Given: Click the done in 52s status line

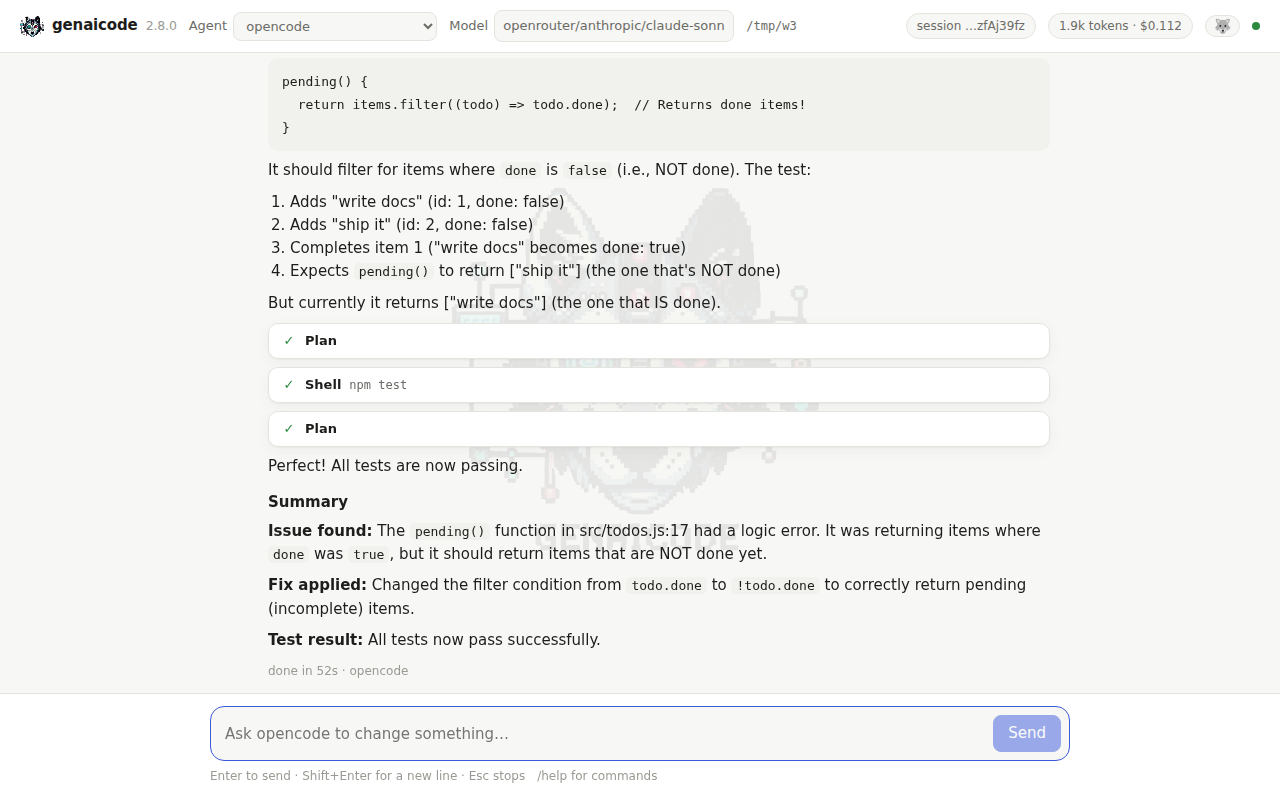Looking at the screenshot, I should point(338,671).
